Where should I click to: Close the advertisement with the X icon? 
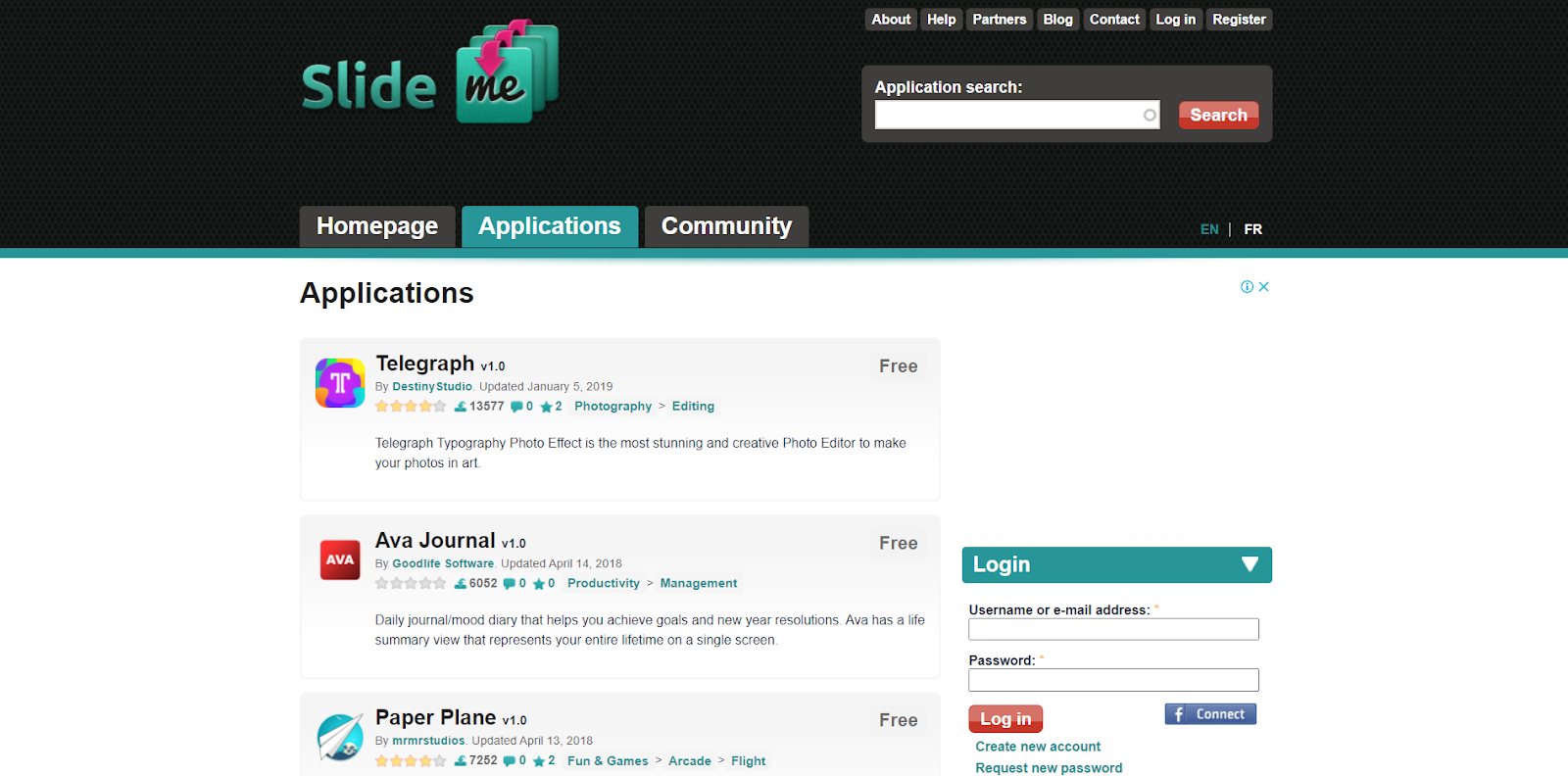[x=1264, y=287]
